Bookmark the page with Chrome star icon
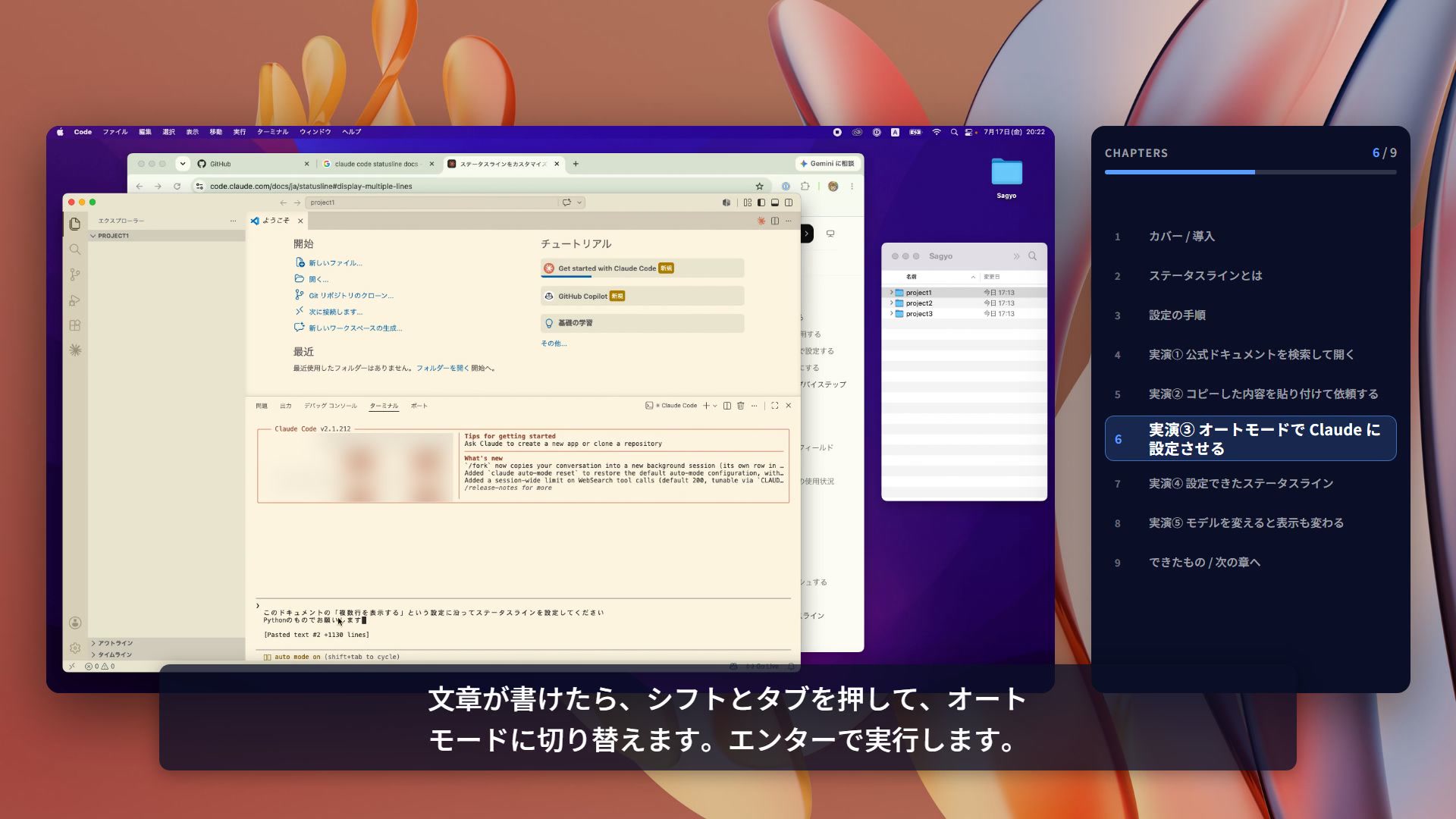The image size is (1456, 819). [759, 187]
